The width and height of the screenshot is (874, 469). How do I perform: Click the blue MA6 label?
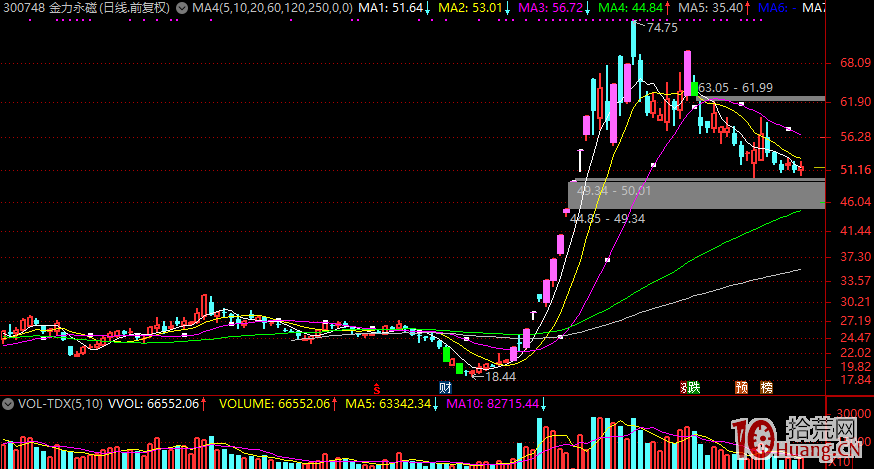pos(777,8)
